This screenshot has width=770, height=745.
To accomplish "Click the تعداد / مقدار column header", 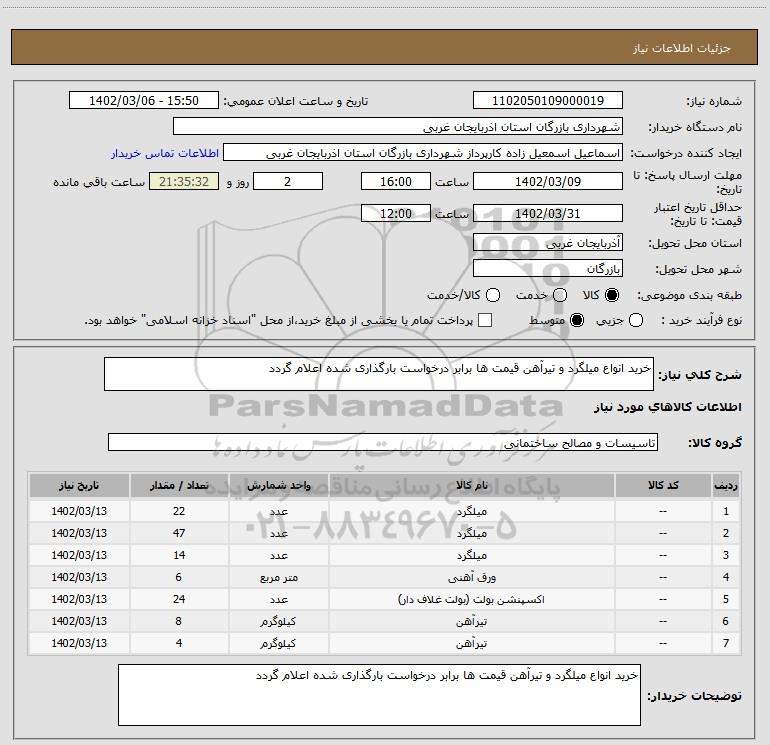I will pos(179,485).
